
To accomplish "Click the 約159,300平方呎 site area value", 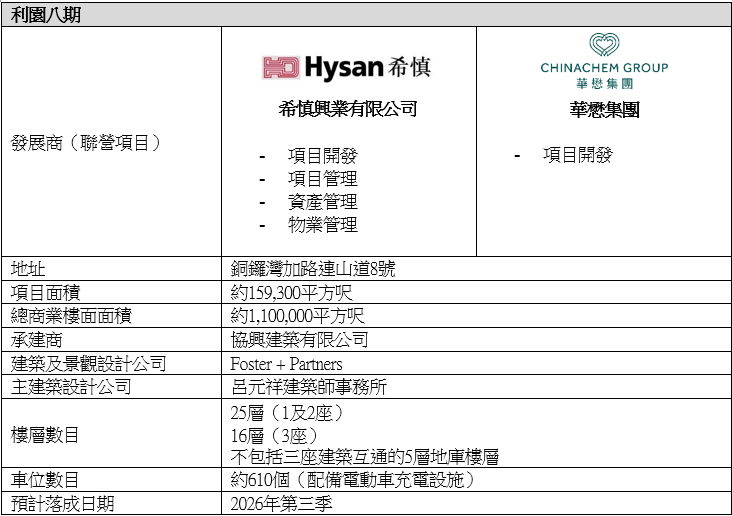I will click(291, 293).
